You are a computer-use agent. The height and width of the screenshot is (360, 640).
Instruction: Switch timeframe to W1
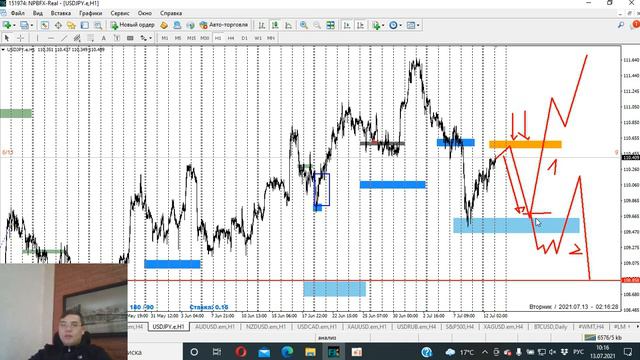point(258,38)
